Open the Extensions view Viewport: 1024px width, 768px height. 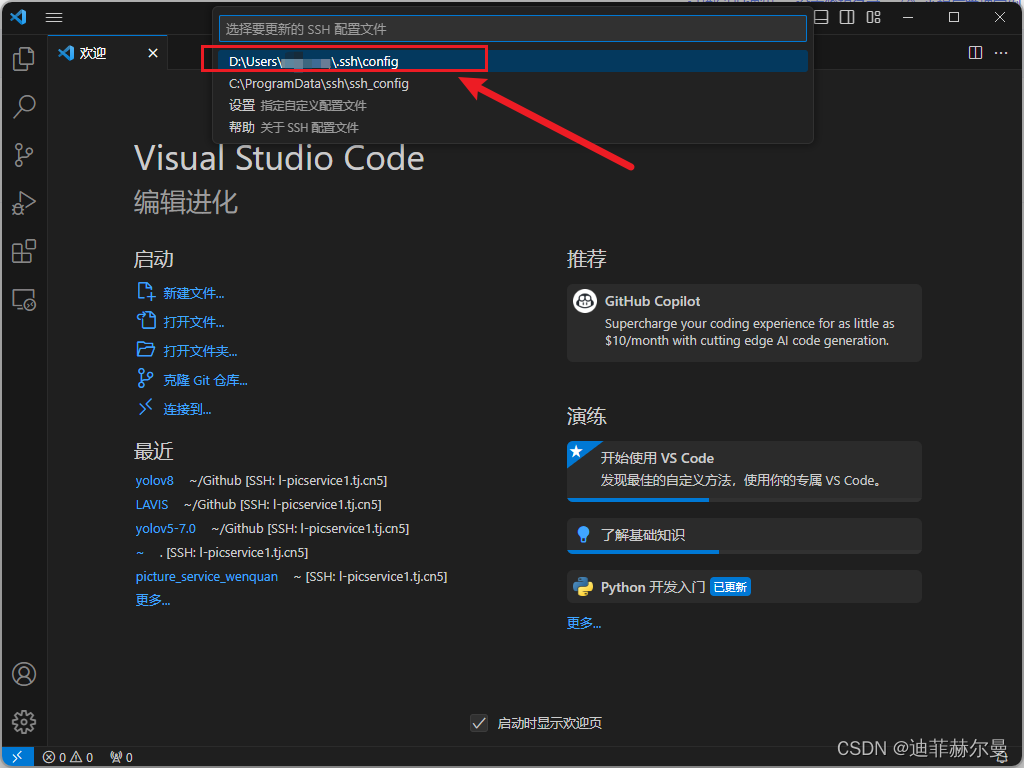pos(24,251)
